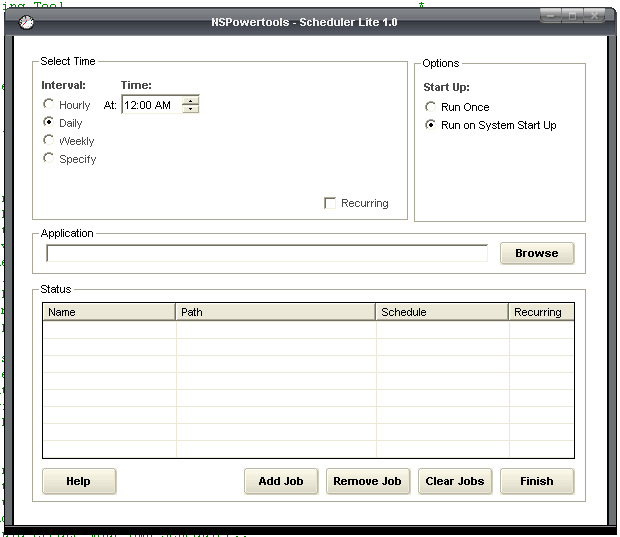Viewport: 620px width, 537px height.
Task: Decrease time with the down stepper arrow
Action: [191, 109]
